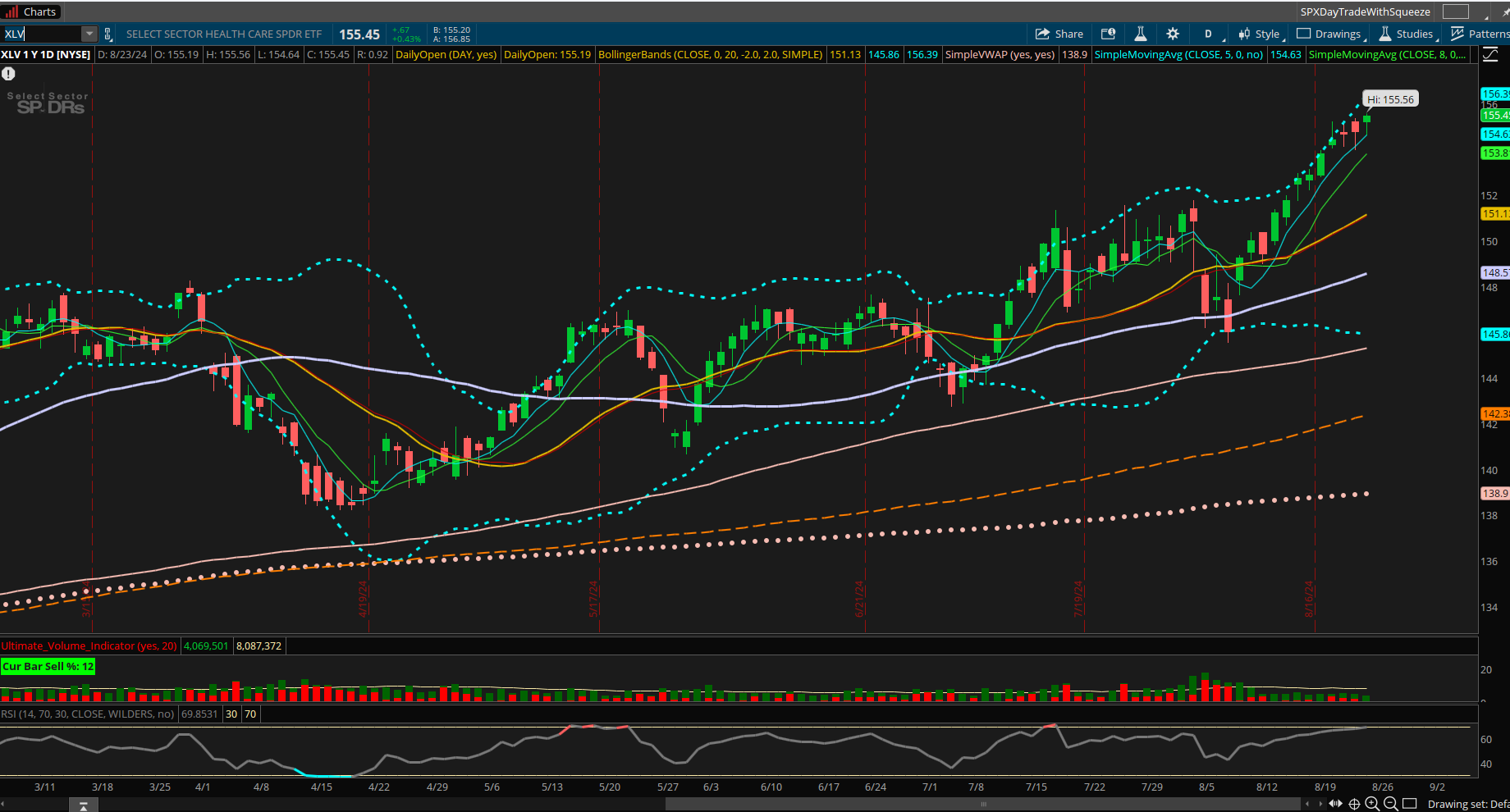The height and width of the screenshot is (812, 1510).
Task: Click the Drawing set: Default label
Action: point(1468,805)
